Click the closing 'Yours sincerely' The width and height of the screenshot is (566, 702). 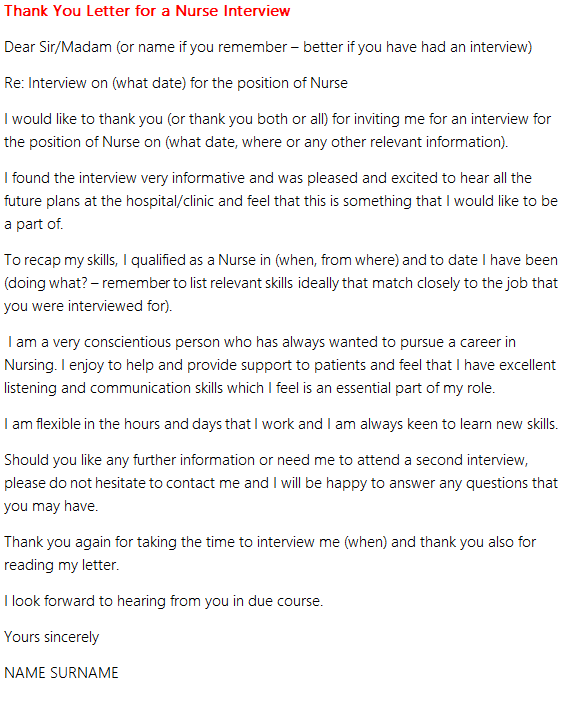point(51,637)
